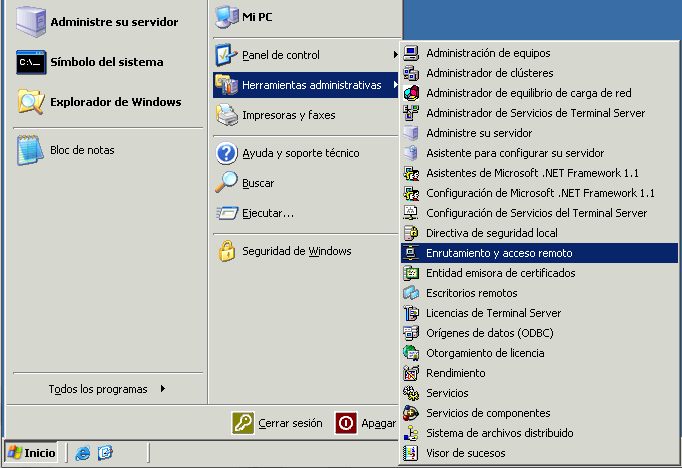Launch Internet Explorer from quick launch bar
The height and width of the screenshot is (468, 682).
coord(83,453)
